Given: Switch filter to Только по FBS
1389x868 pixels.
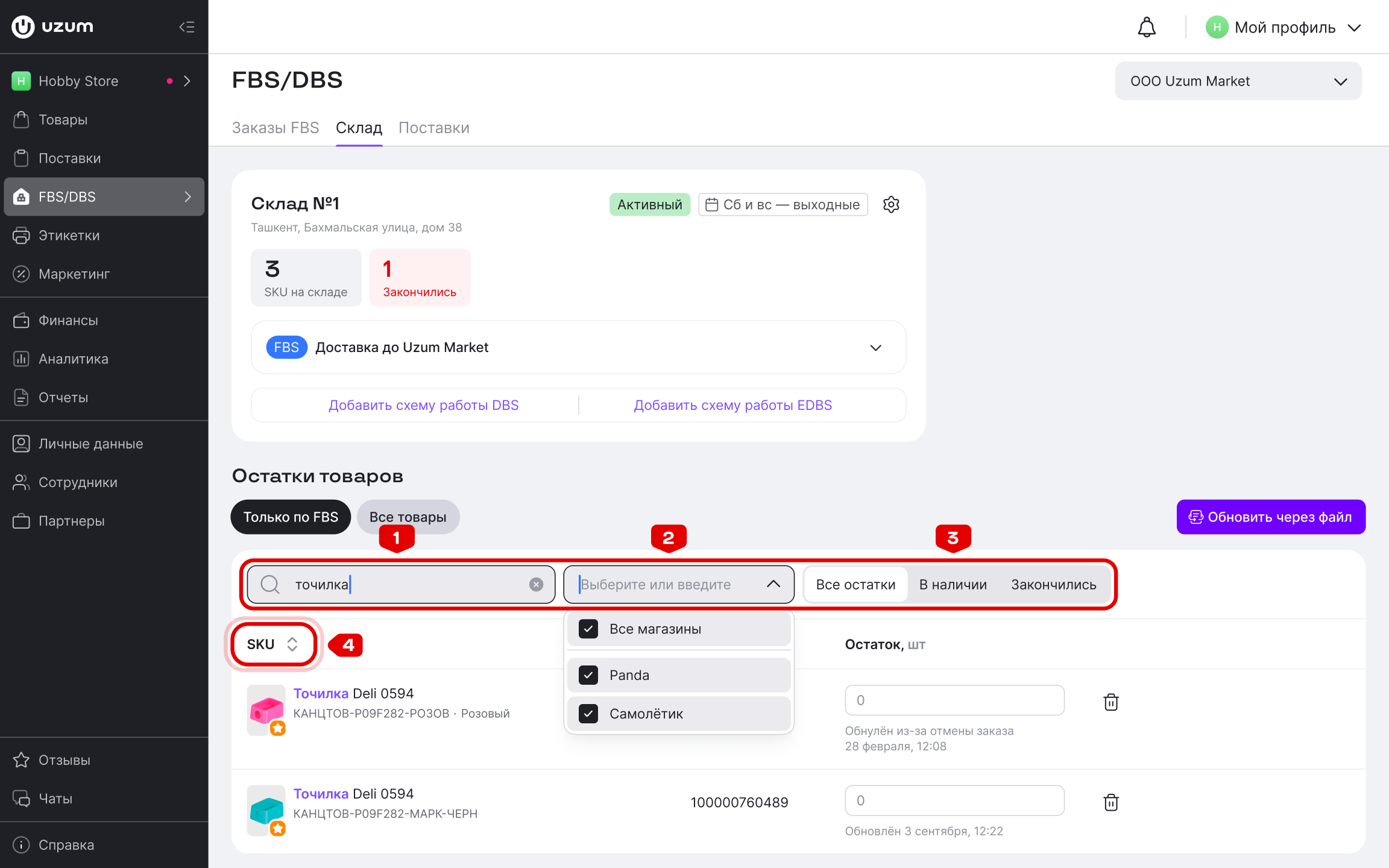Looking at the screenshot, I should [291, 517].
